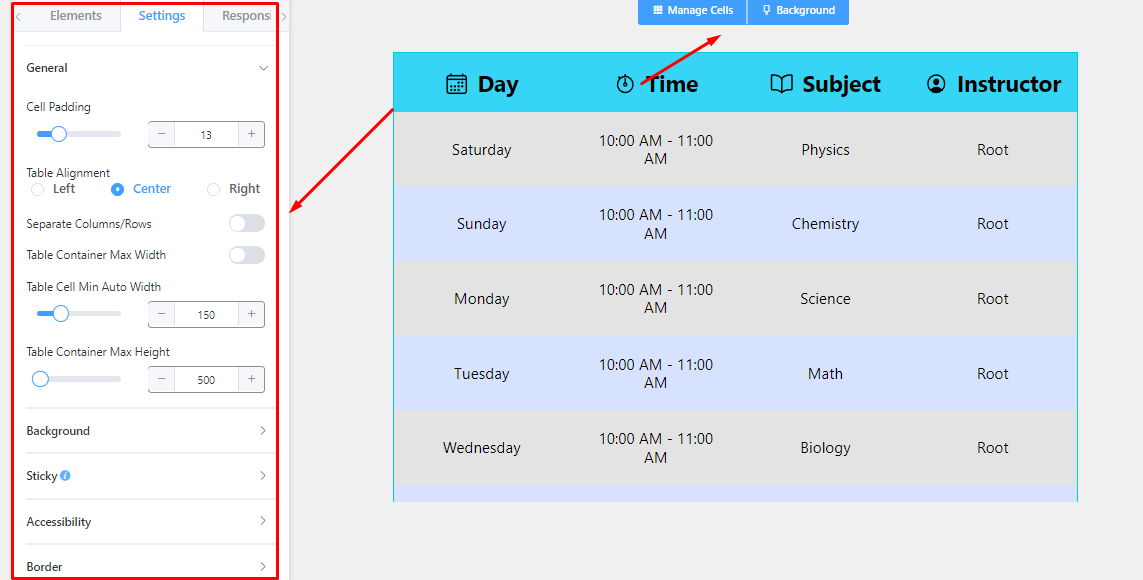1143x580 pixels.
Task: Switch to the Elements tab
Action: (x=76, y=16)
